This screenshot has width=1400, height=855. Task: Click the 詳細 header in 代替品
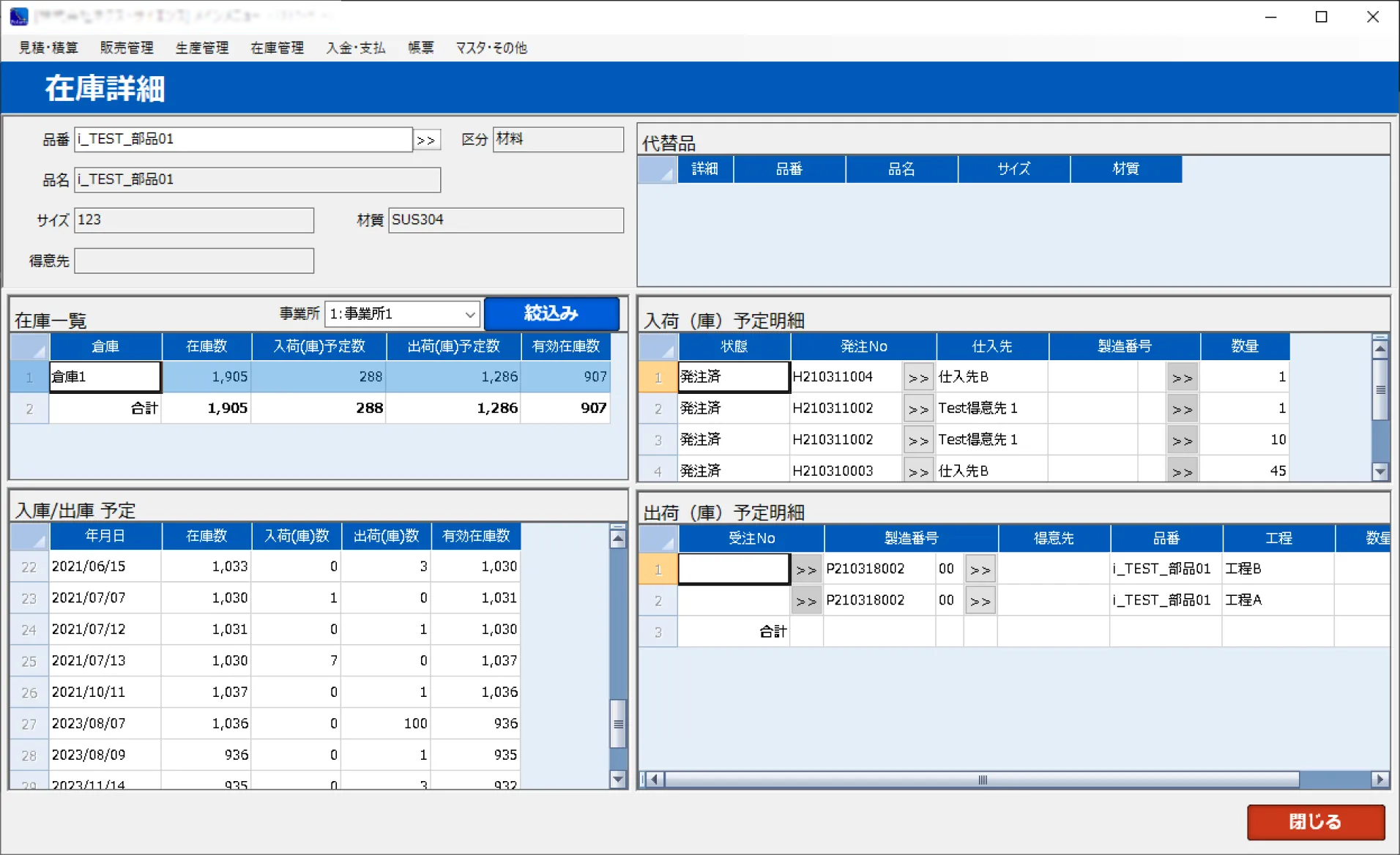pyautogui.click(x=704, y=169)
